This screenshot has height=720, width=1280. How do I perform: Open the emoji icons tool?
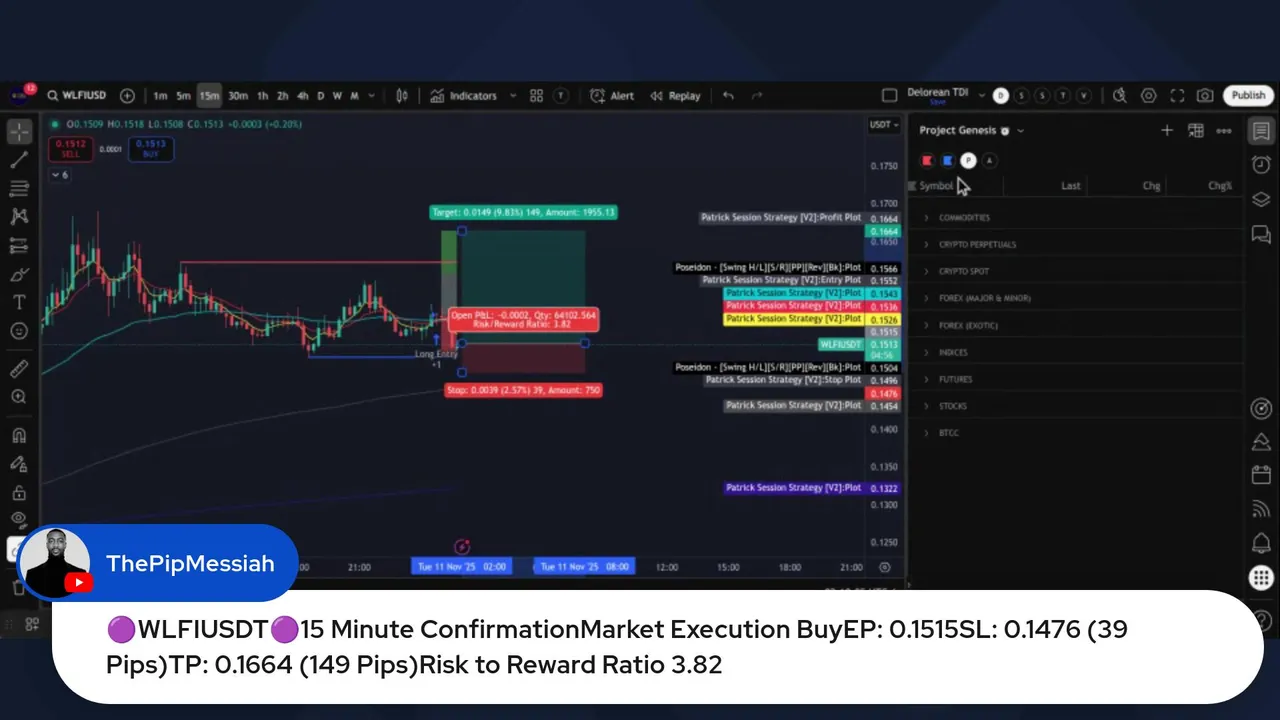[x=19, y=330]
